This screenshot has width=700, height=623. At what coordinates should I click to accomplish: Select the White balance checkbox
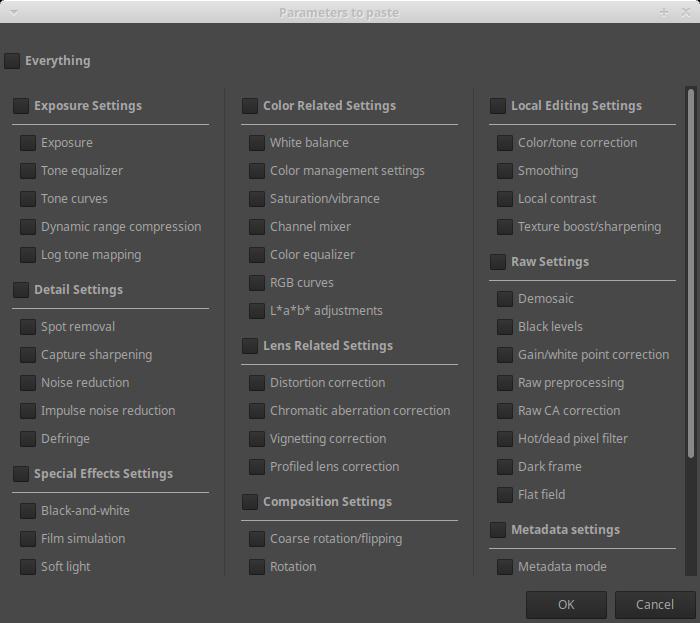[x=257, y=143]
